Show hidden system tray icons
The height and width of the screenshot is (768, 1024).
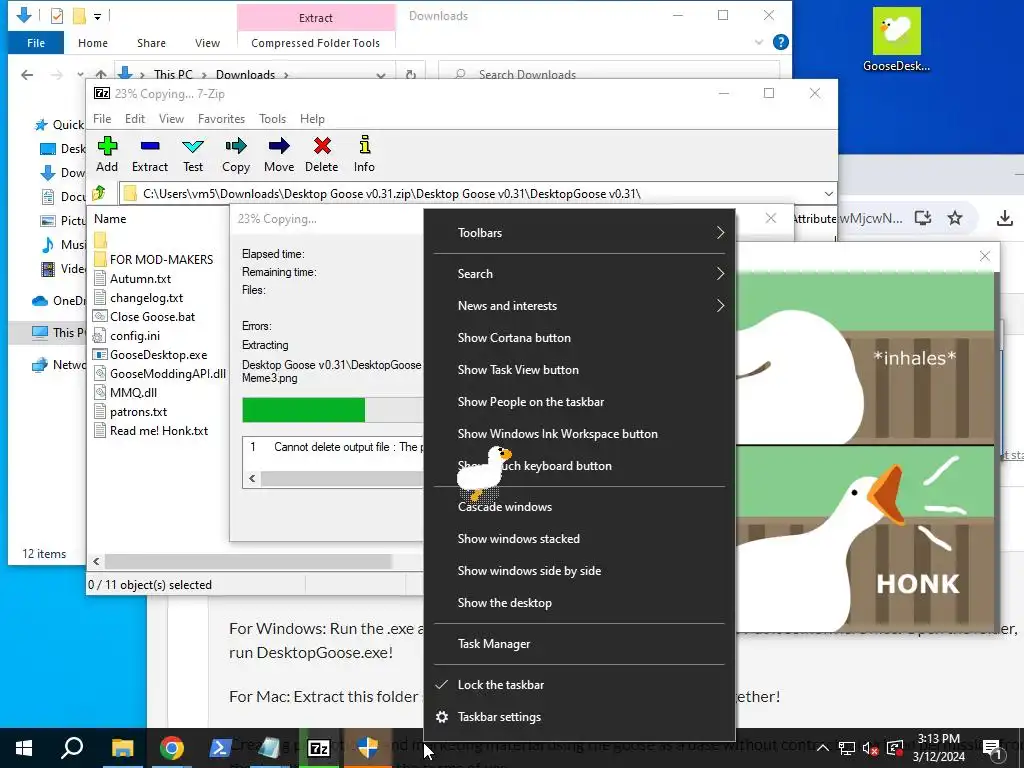823,748
